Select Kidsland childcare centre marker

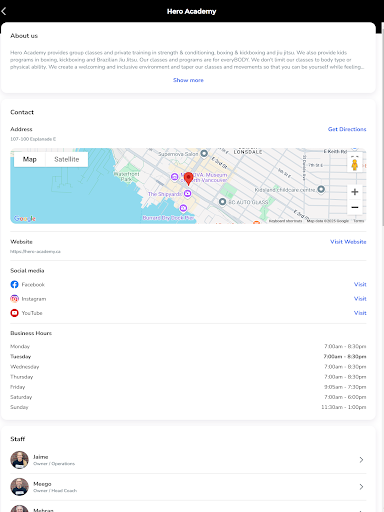coord(321,189)
